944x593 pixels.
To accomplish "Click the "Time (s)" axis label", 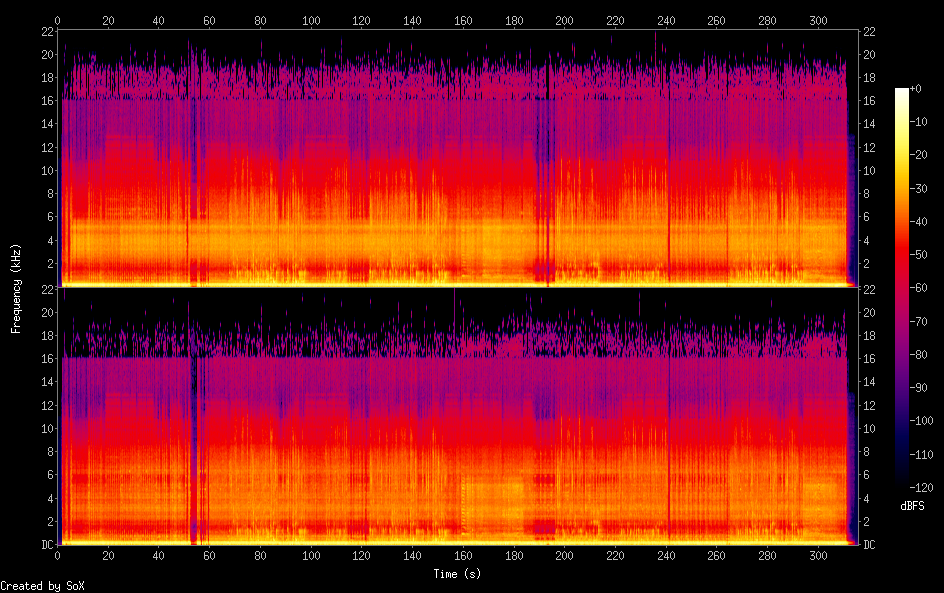I will pyautogui.click(x=457, y=574).
